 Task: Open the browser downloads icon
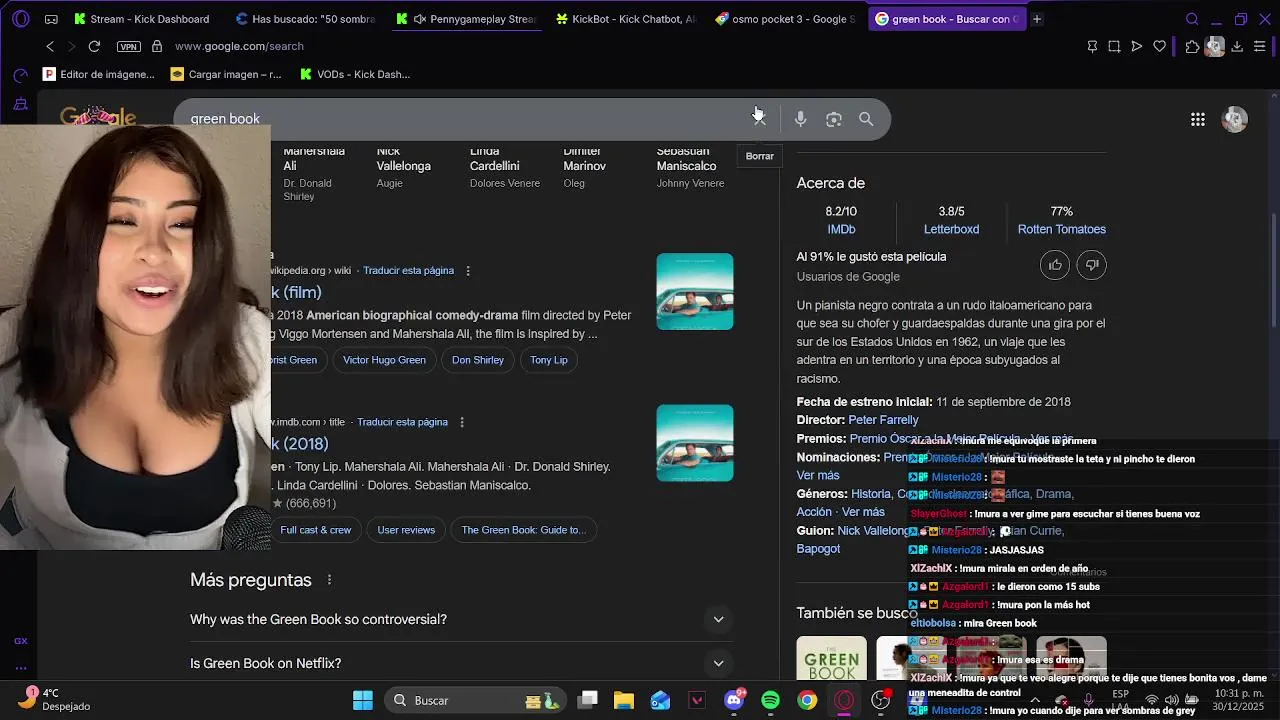(x=1237, y=46)
